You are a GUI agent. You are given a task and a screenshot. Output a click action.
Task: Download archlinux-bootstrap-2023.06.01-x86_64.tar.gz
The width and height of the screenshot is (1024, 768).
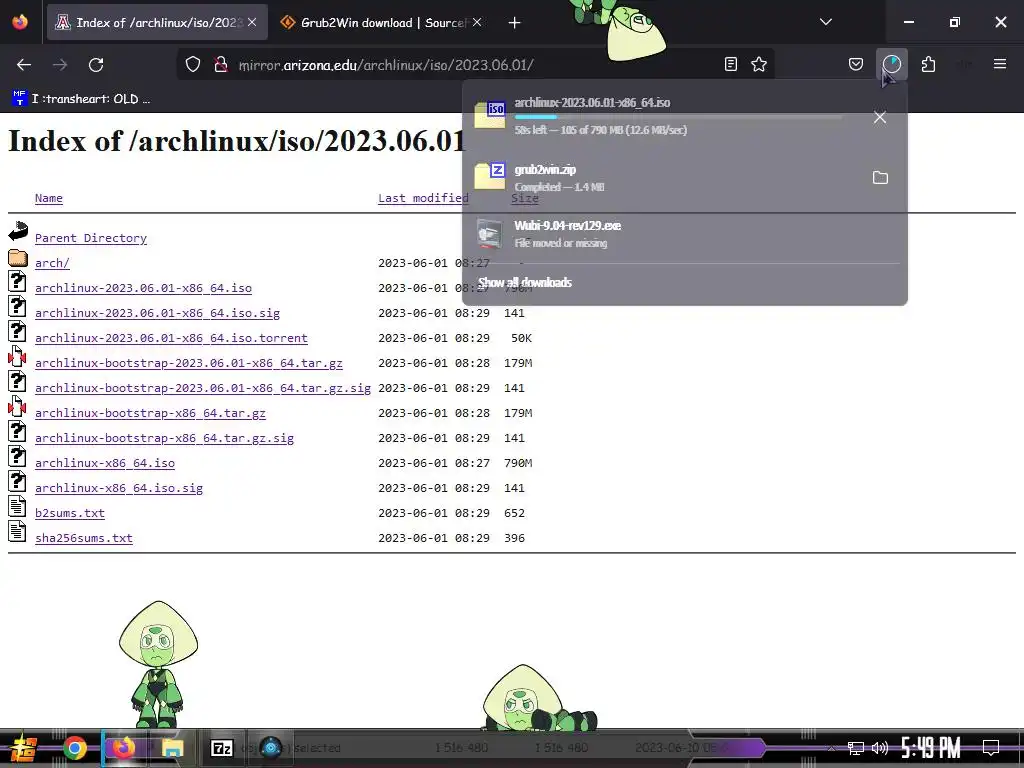189,363
